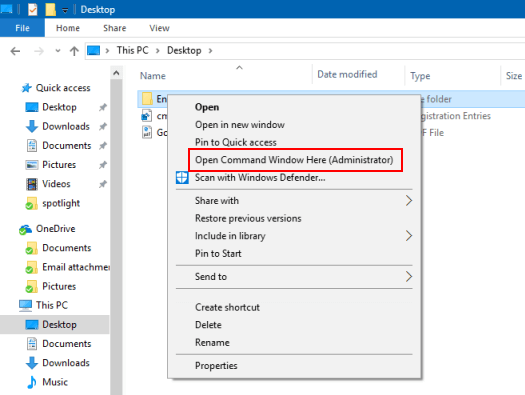The image size is (525, 395).
Task: Click the PDF file icon in list
Action: 147,133
